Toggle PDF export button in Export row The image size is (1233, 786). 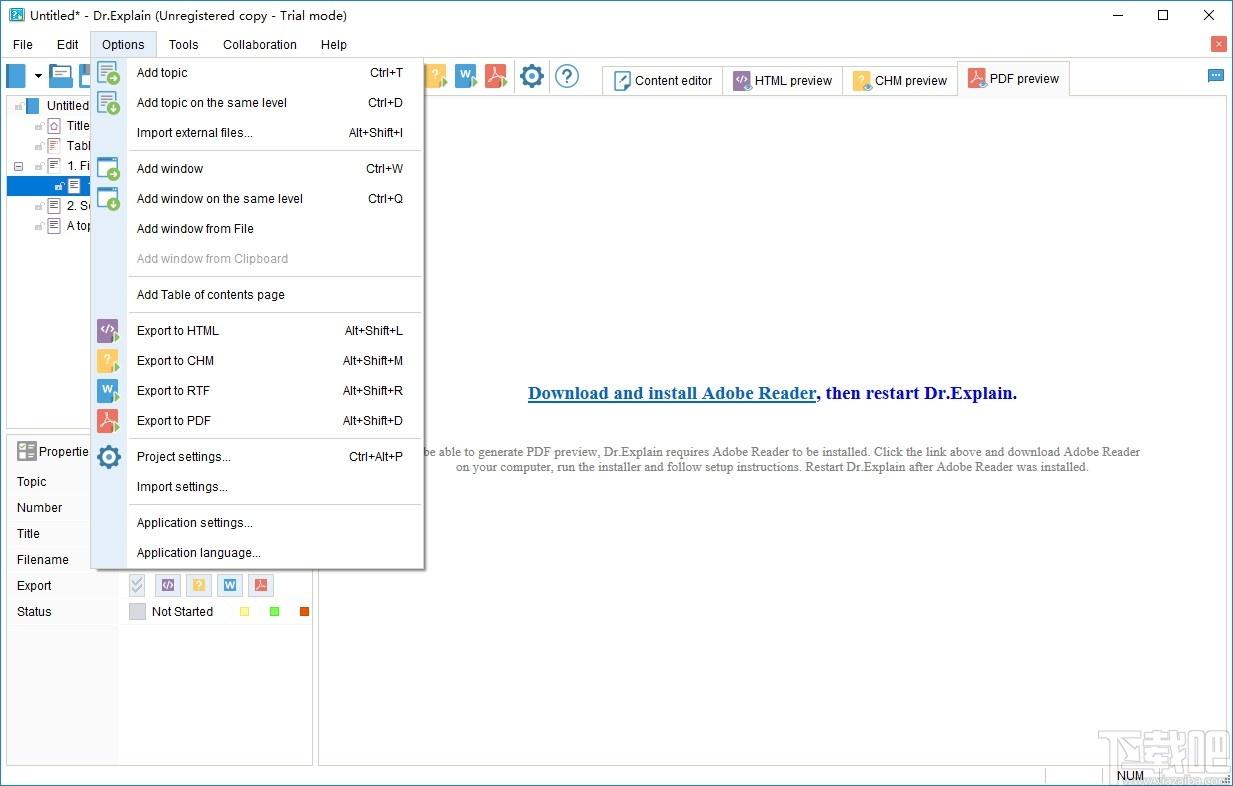(261, 586)
